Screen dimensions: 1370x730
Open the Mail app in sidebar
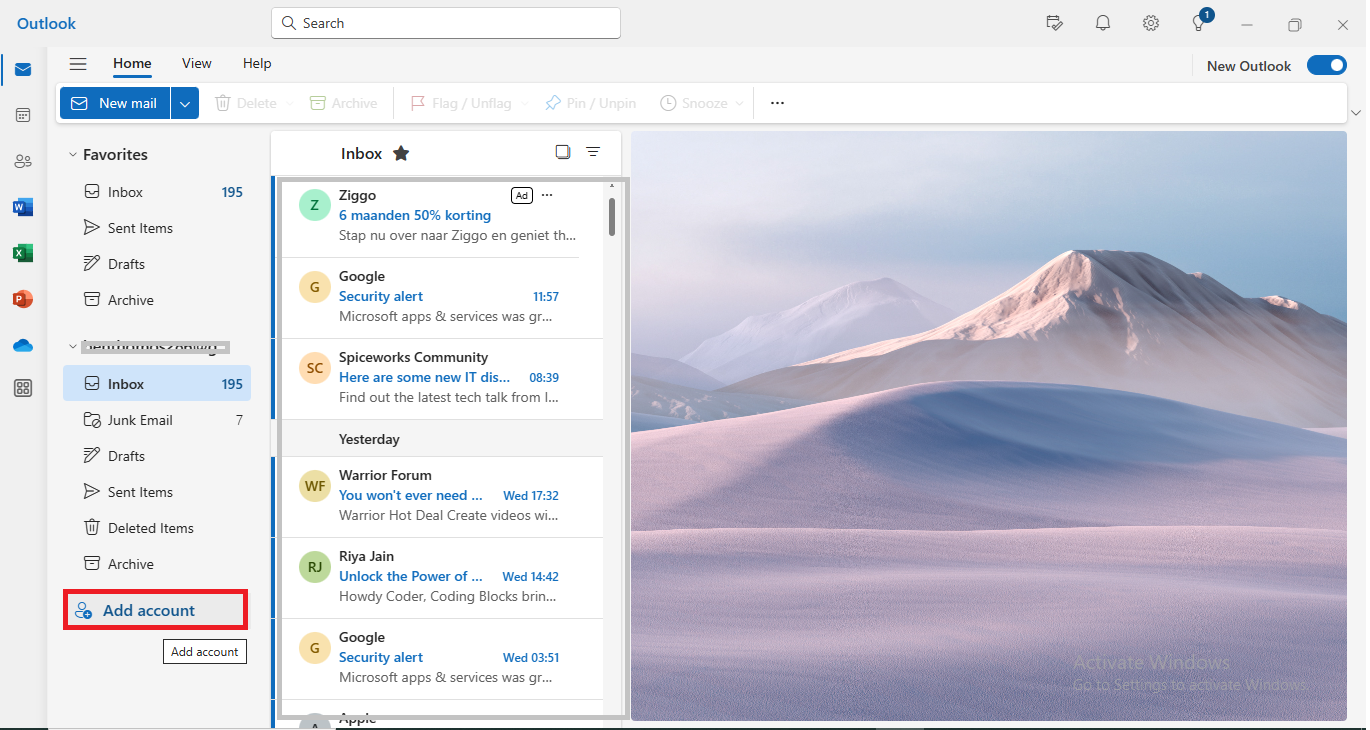(x=23, y=70)
